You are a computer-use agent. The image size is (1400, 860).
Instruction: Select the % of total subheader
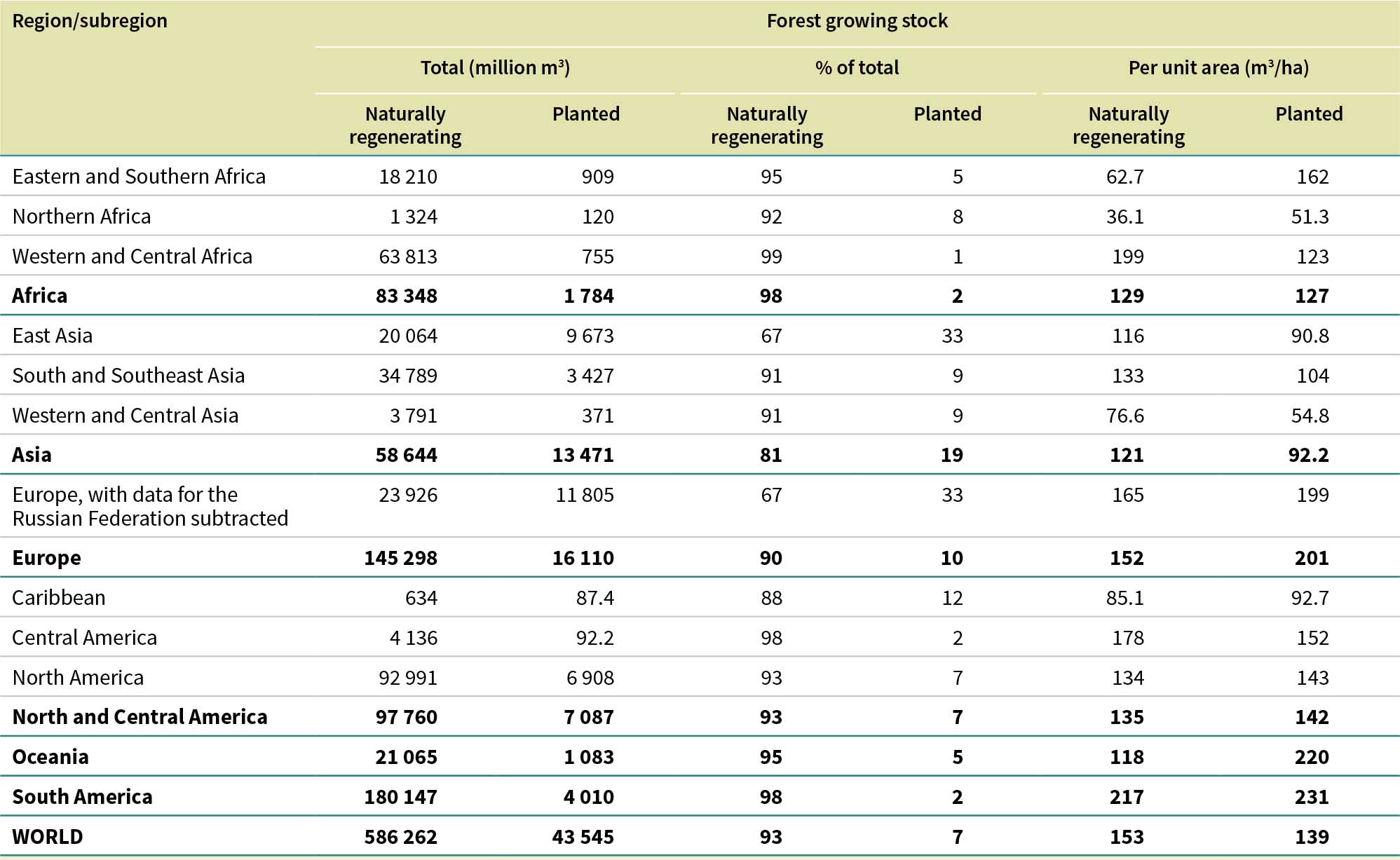coord(857,68)
